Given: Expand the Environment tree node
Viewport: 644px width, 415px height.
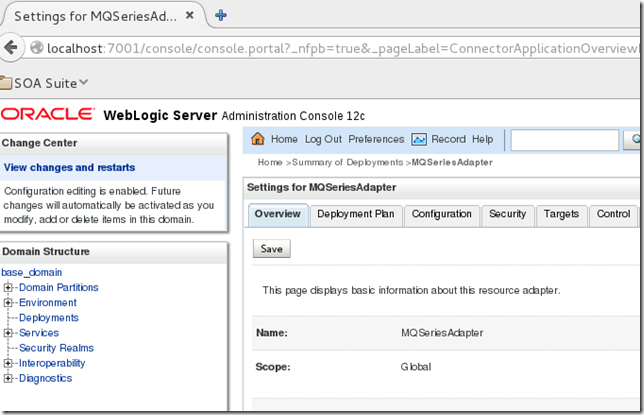Looking at the screenshot, I should pyautogui.click(x=9, y=303).
